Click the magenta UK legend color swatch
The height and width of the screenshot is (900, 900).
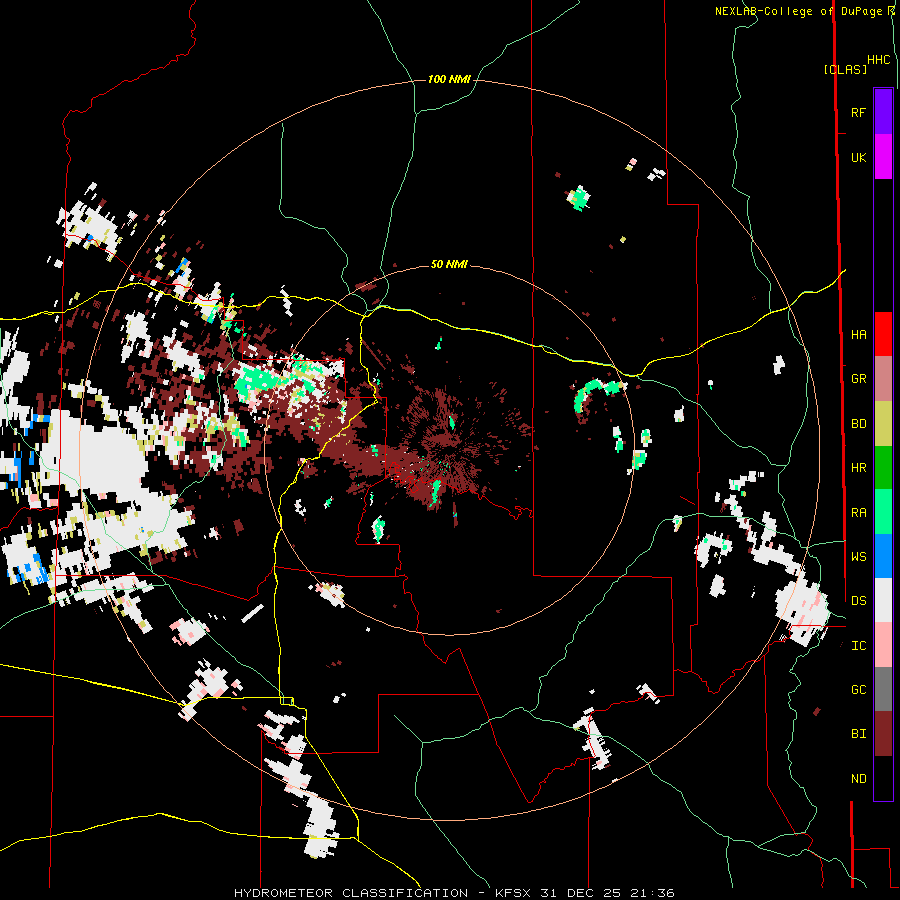pos(883,157)
